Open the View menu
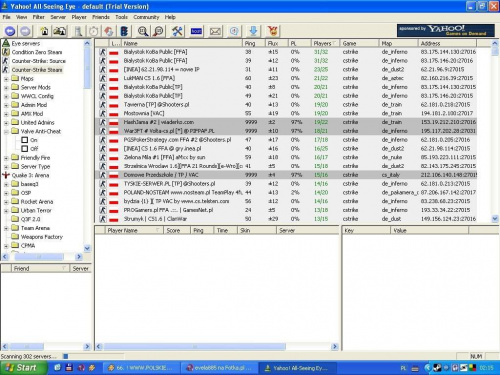 click(22, 17)
